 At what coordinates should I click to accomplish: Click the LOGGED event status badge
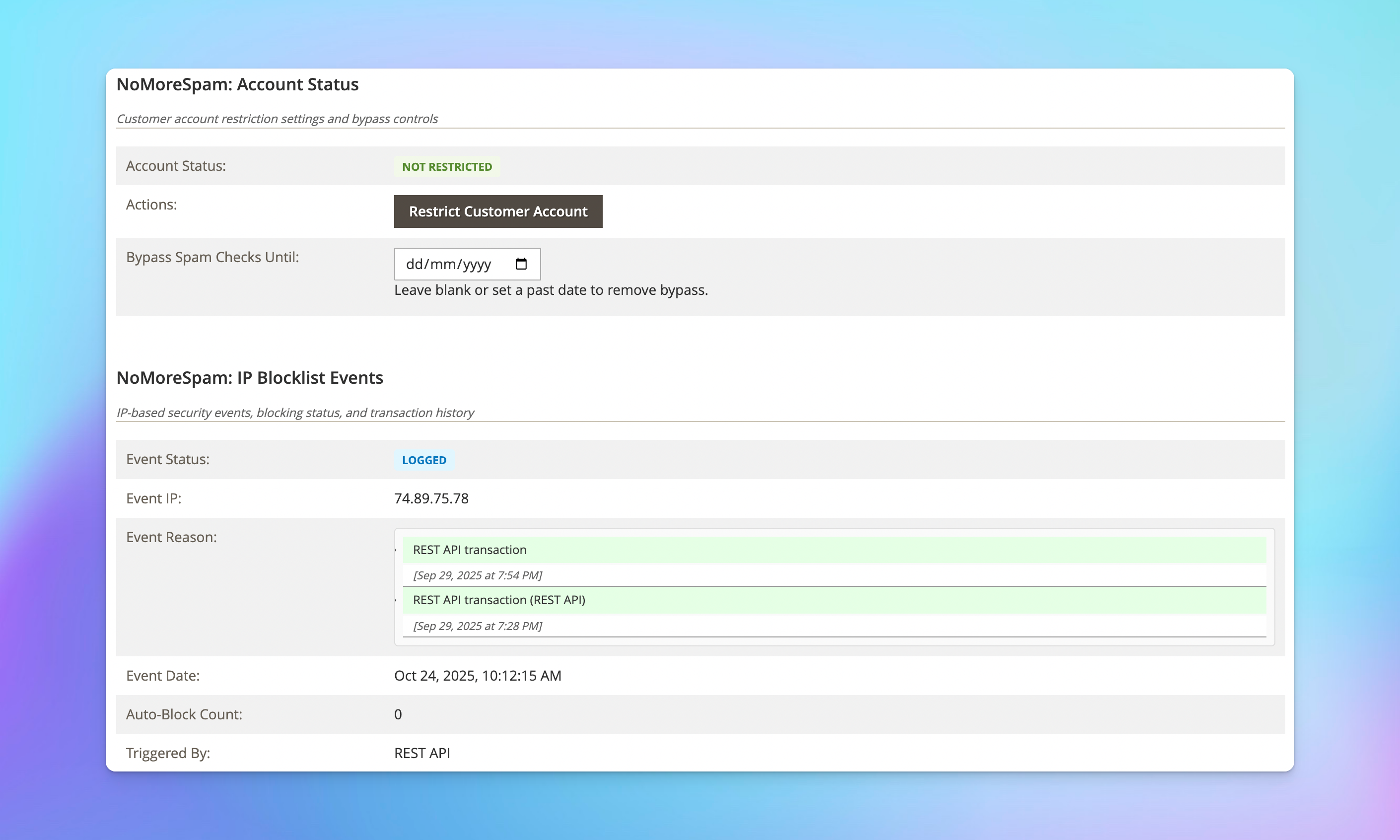pyautogui.click(x=424, y=460)
